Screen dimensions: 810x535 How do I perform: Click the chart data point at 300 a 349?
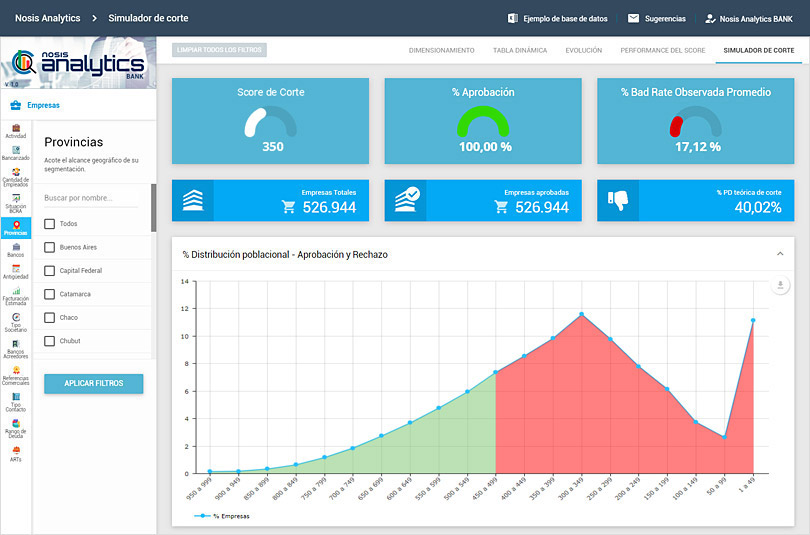tap(582, 314)
